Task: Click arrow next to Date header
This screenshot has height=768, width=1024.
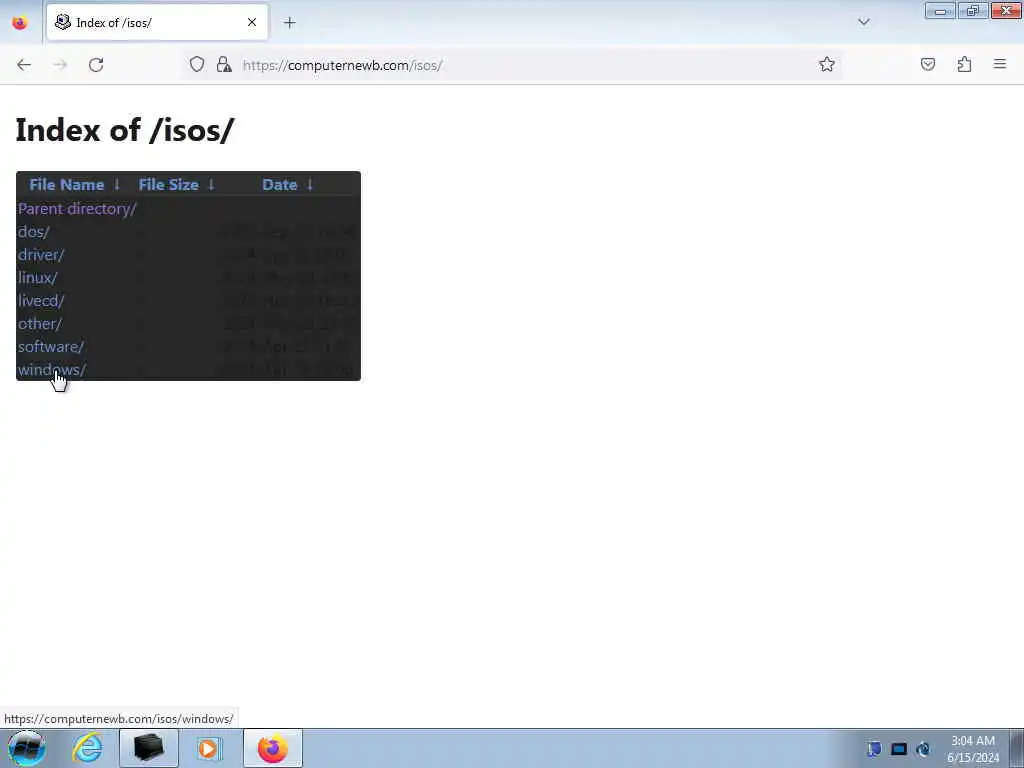Action: [310, 185]
